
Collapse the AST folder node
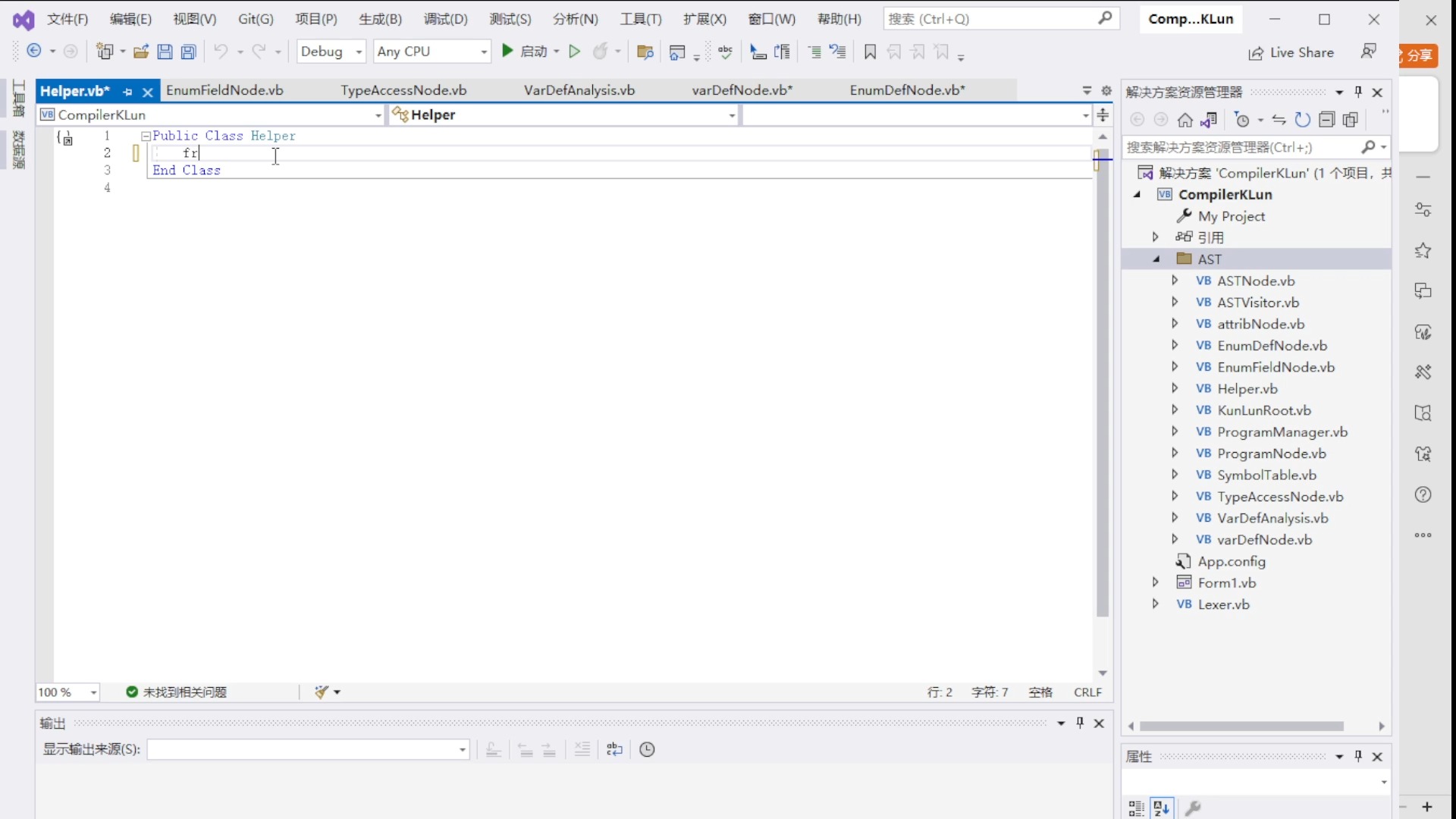[x=1156, y=259]
